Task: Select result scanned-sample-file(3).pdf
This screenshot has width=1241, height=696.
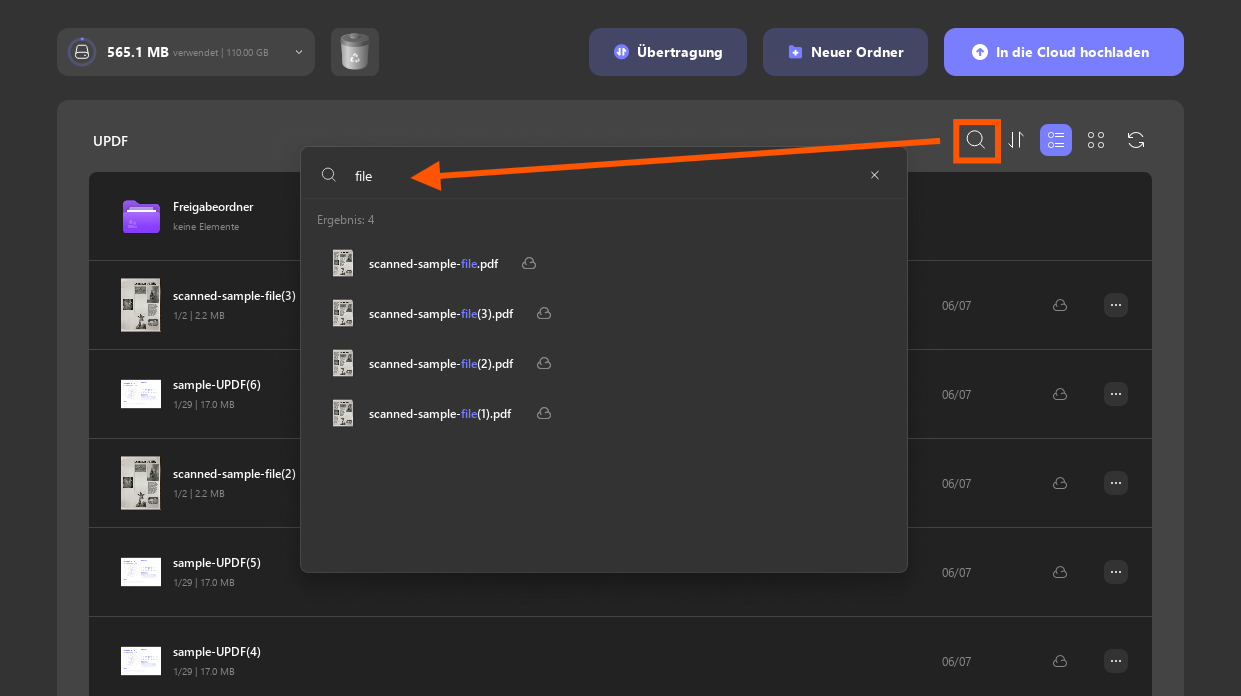Action: point(441,314)
